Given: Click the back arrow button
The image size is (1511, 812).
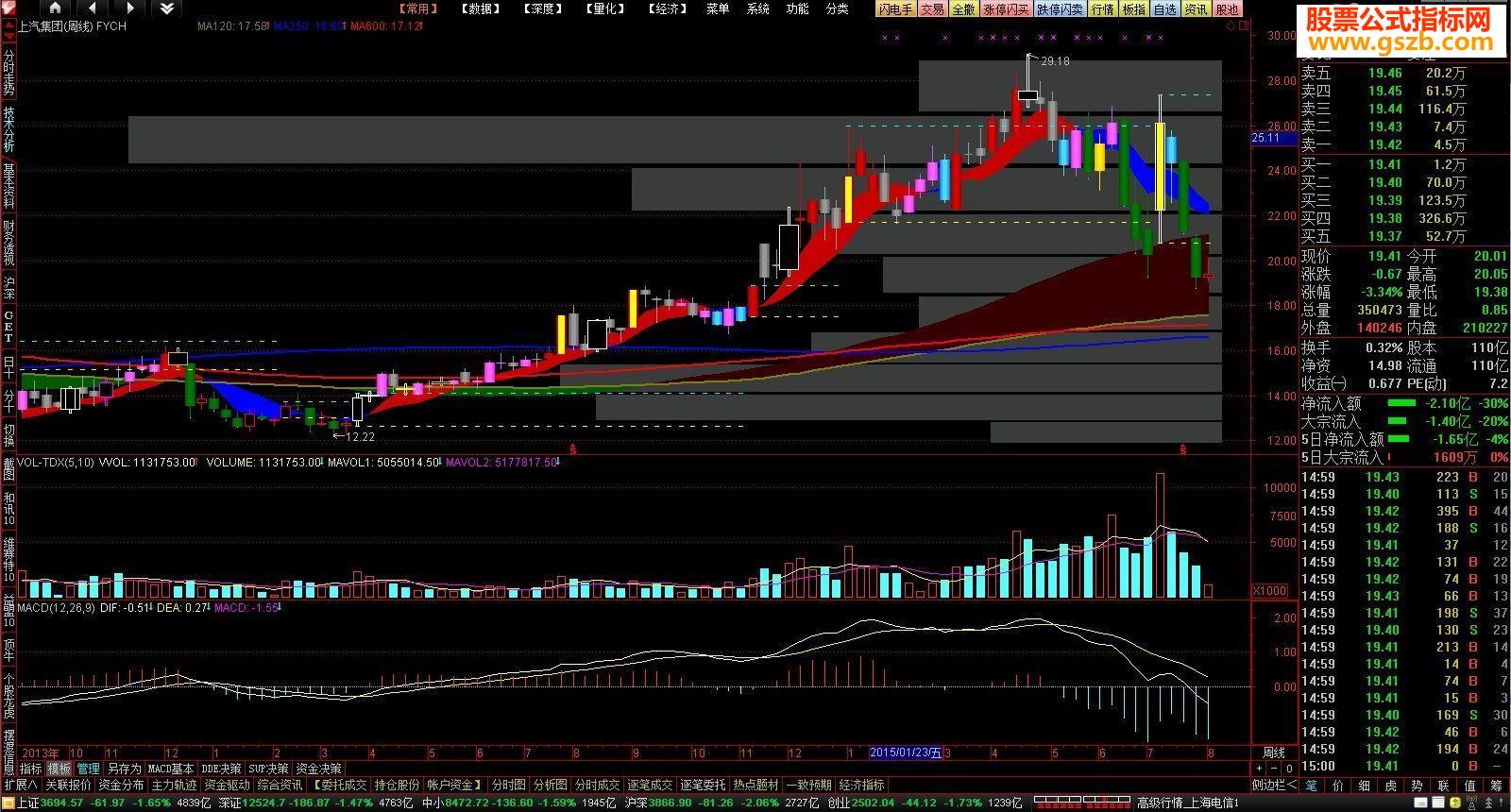Looking at the screenshot, I should [x=93, y=8].
